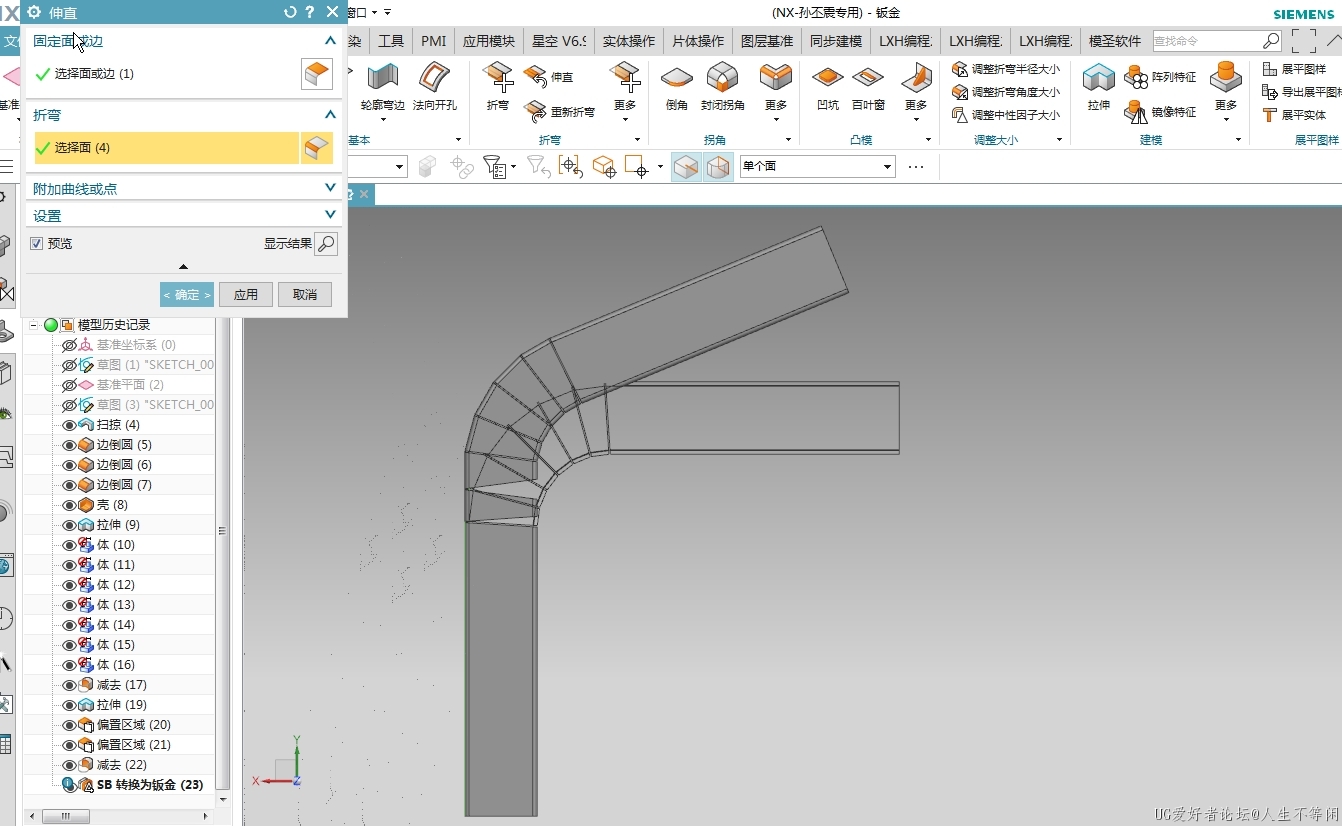Image resolution: width=1342 pixels, height=826 pixels.
Task: Click the reset icon in 伸直 dialog title
Action: pyautogui.click(x=290, y=12)
